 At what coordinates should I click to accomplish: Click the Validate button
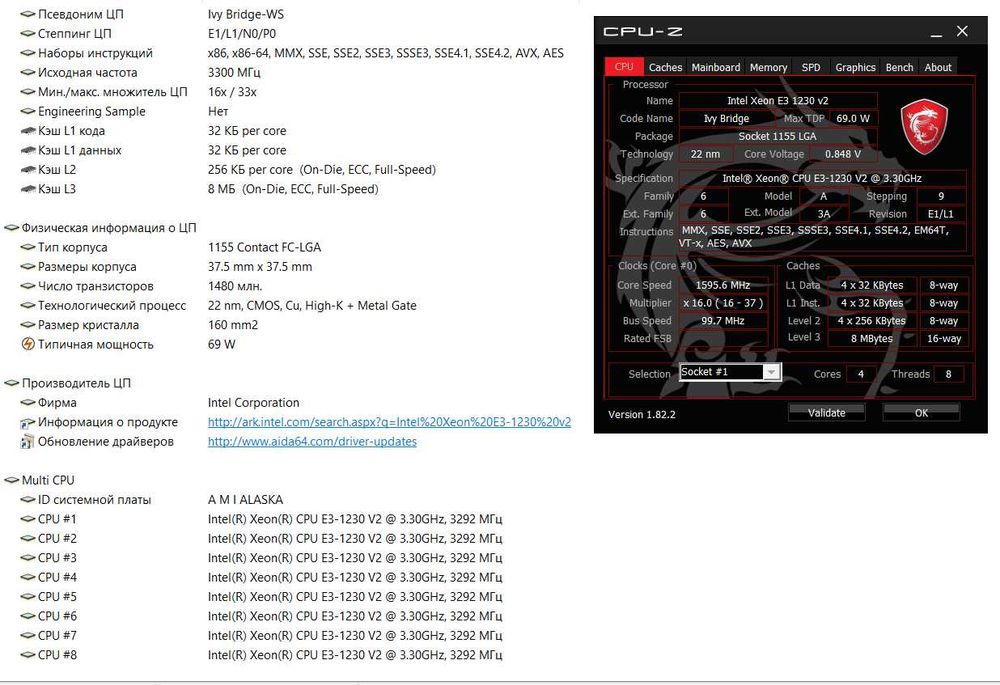click(827, 413)
